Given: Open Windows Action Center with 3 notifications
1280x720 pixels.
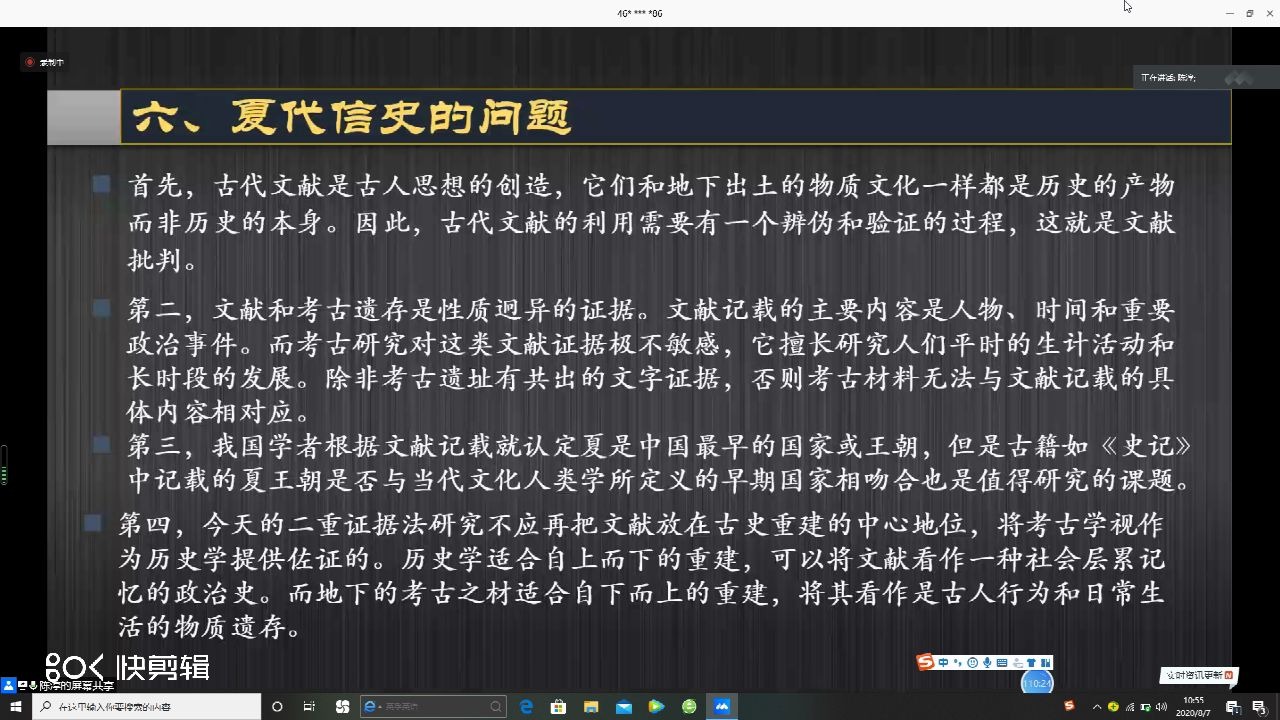Looking at the screenshot, I should click(x=1259, y=707).
